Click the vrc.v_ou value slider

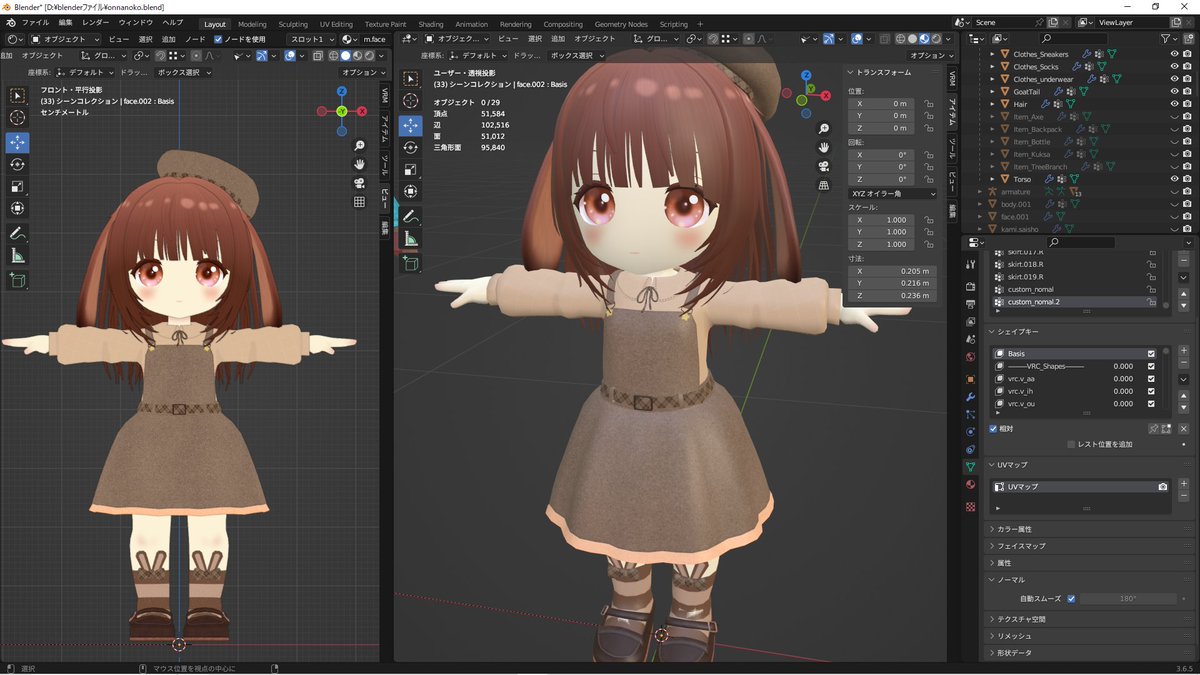[x=1123, y=404]
